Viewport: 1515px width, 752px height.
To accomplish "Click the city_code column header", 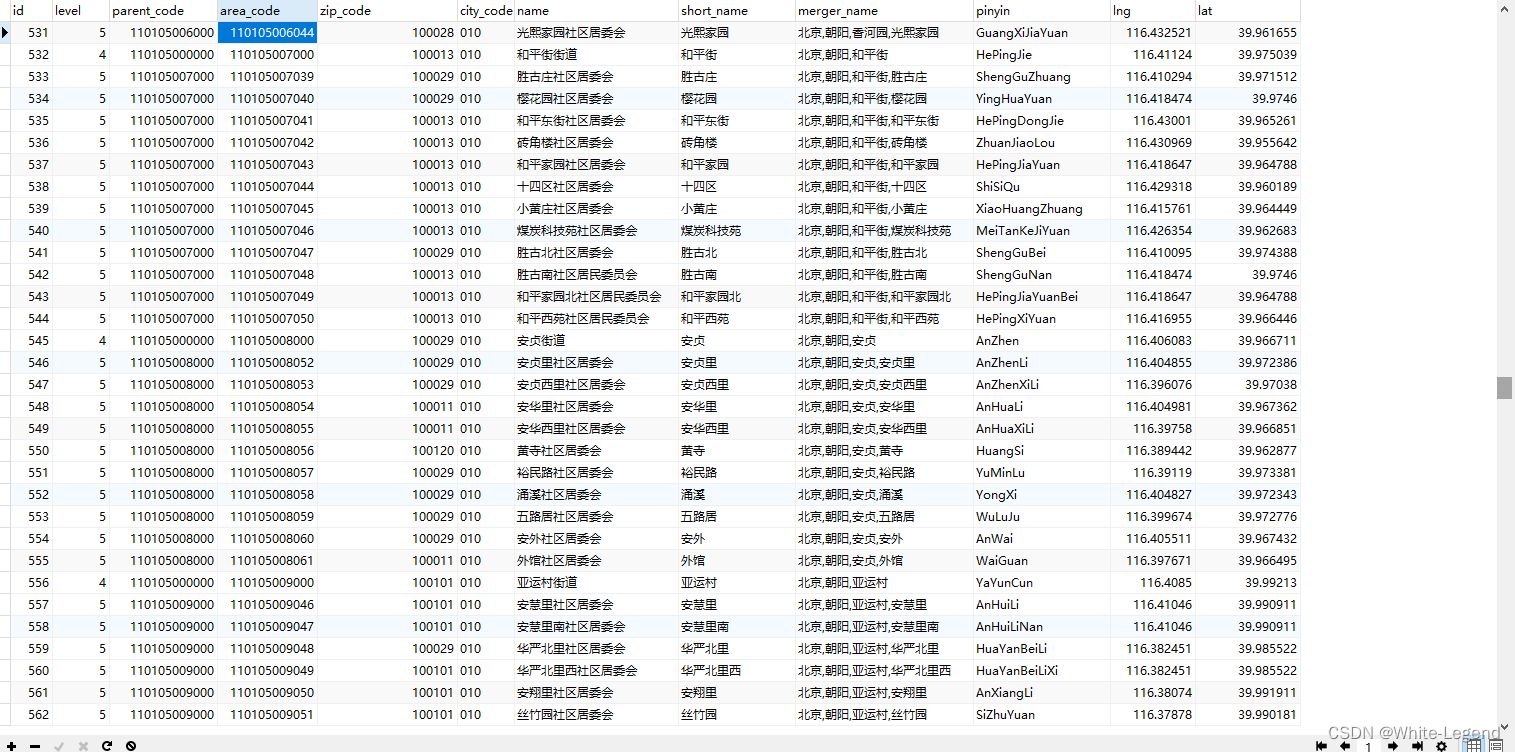I will [x=486, y=11].
